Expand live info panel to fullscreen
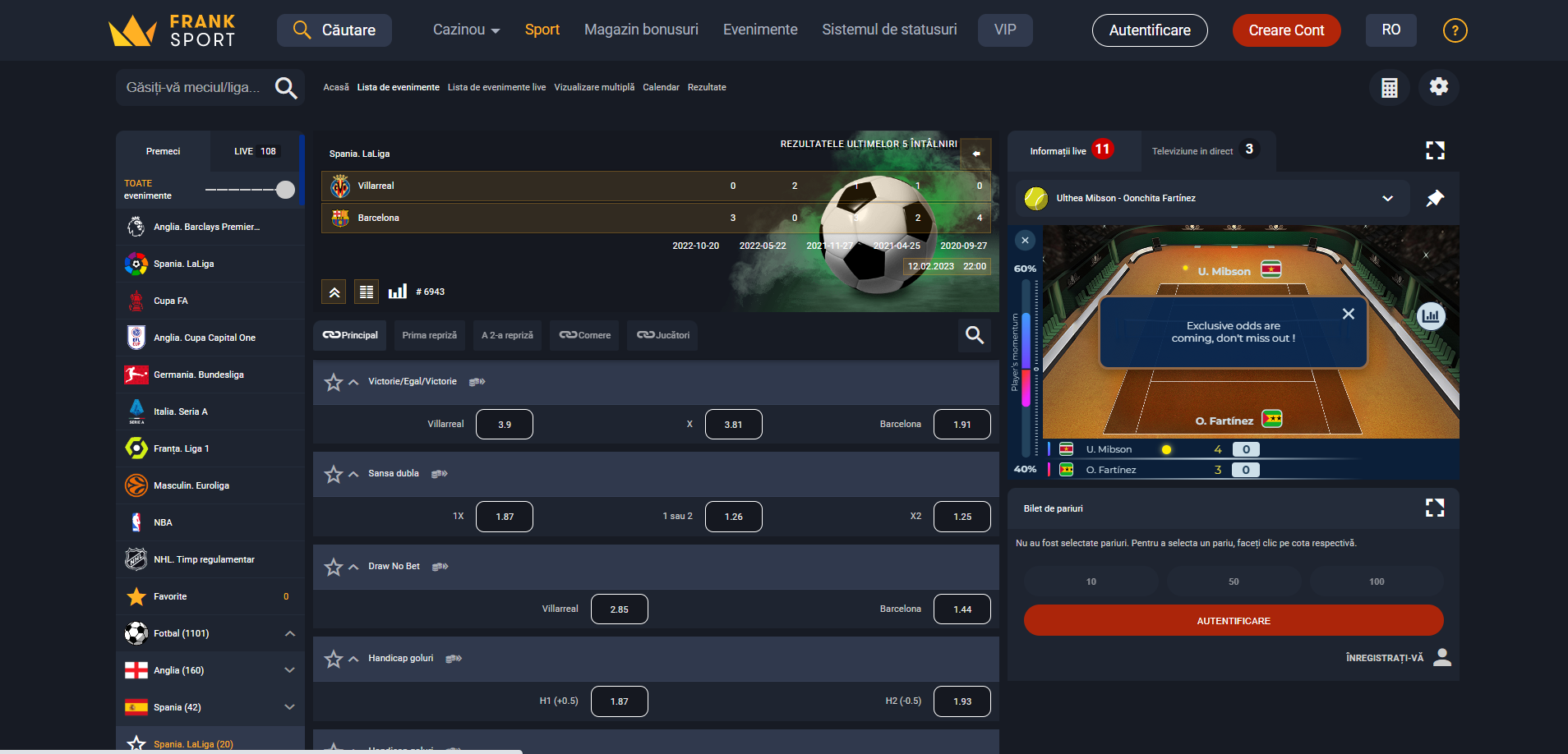Image resolution: width=1568 pixels, height=754 pixels. [x=1435, y=150]
